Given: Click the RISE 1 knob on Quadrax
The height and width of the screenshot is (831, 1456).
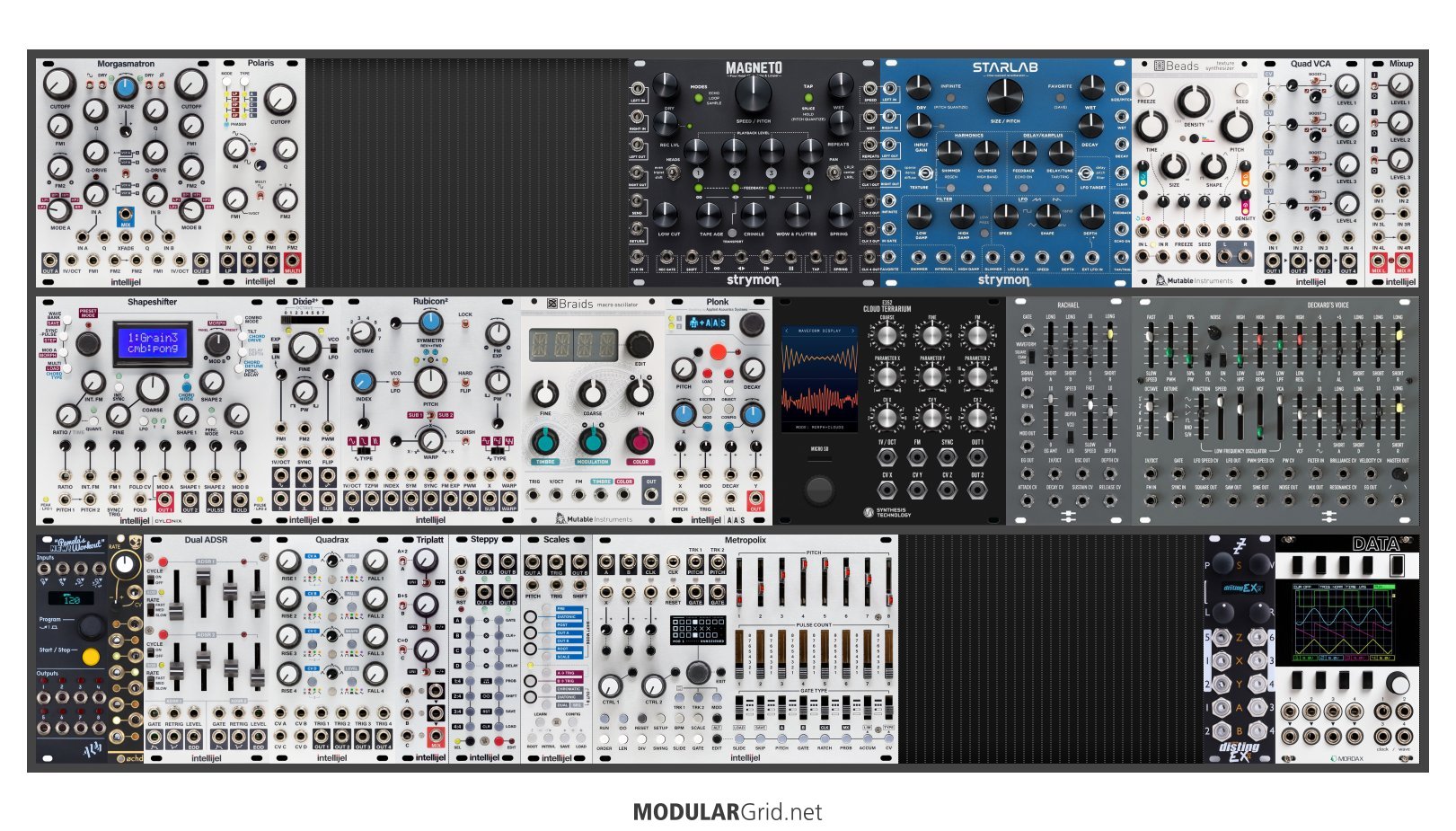Looking at the screenshot, I should point(288,561).
